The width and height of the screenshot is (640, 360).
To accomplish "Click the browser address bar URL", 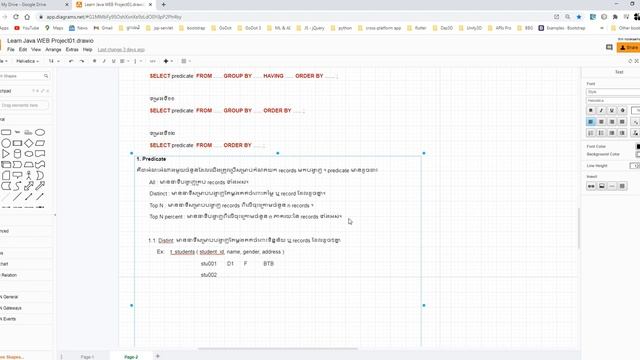I will pyautogui.click(x=114, y=17).
